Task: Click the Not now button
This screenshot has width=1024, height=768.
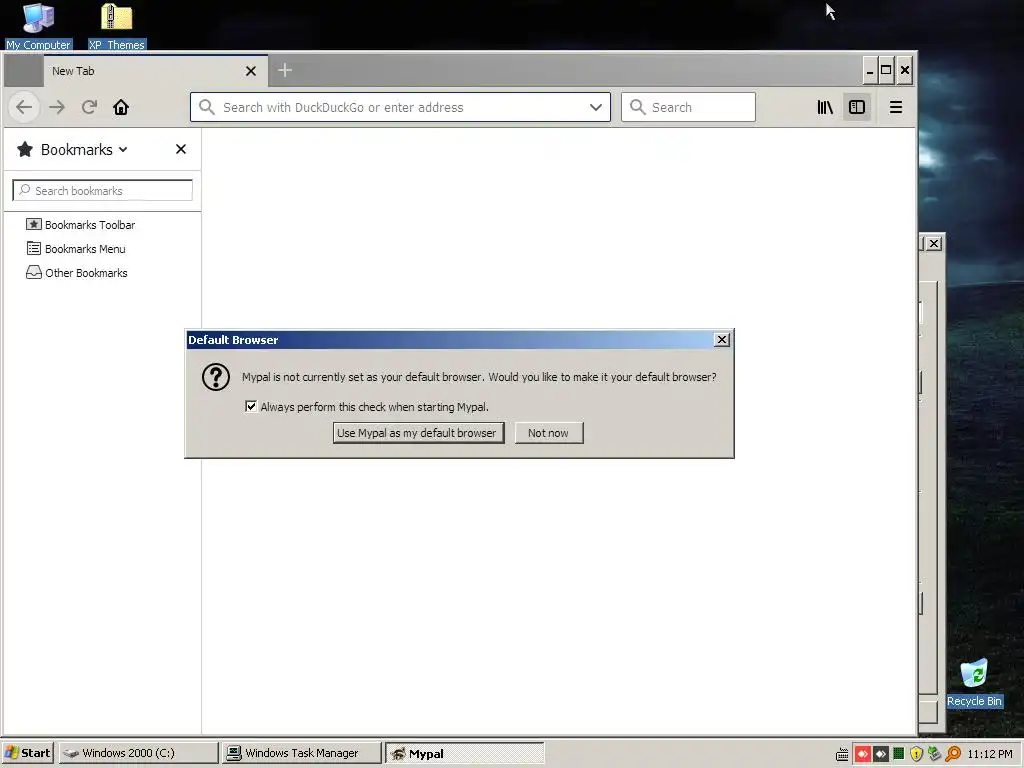Action: (x=549, y=433)
